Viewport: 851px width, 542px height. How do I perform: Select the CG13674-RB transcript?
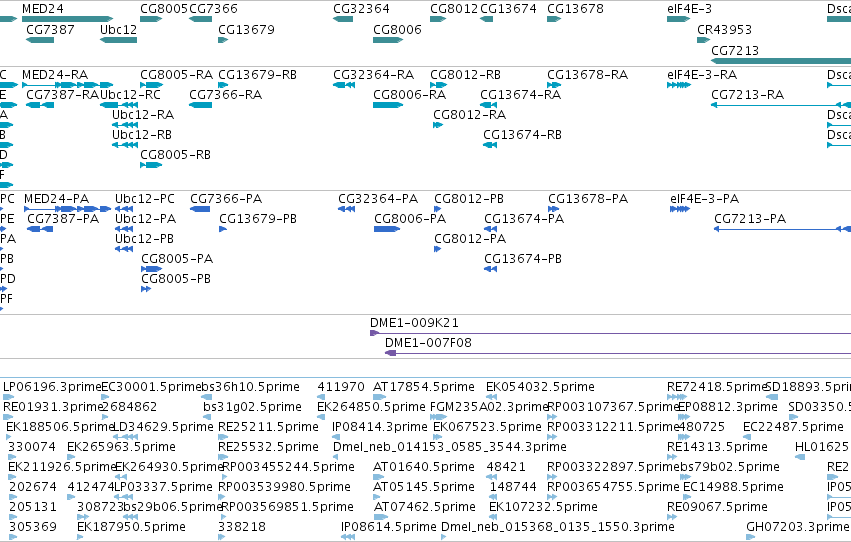[x=490, y=145]
